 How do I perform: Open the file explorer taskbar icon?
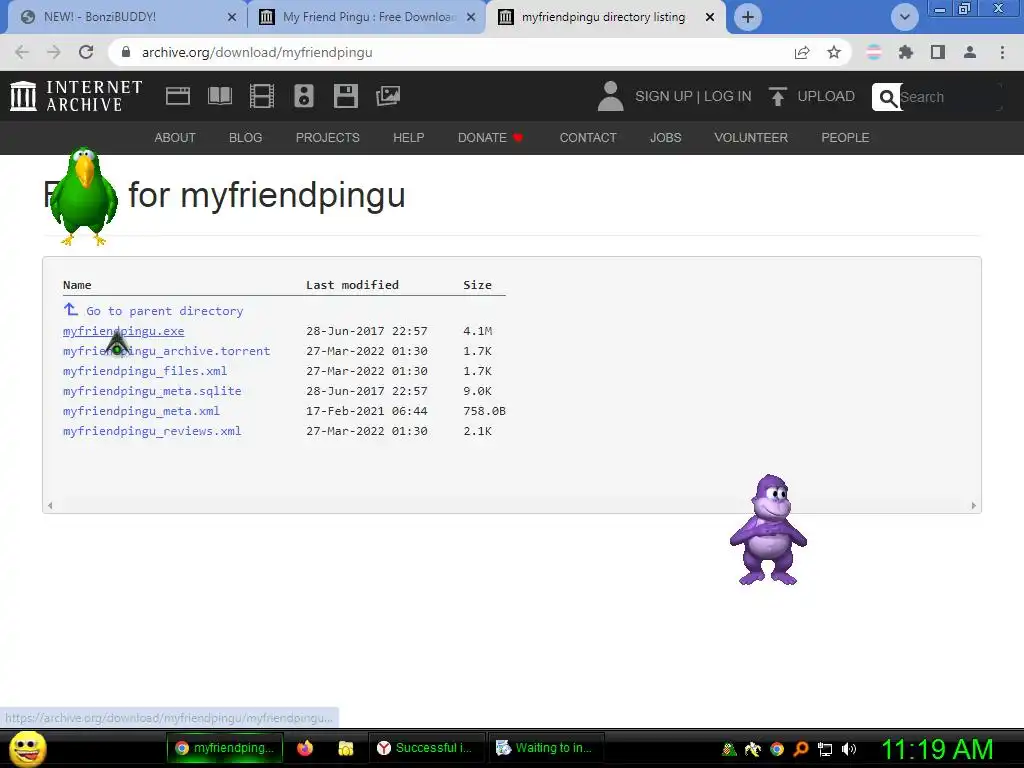click(x=345, y=748)
